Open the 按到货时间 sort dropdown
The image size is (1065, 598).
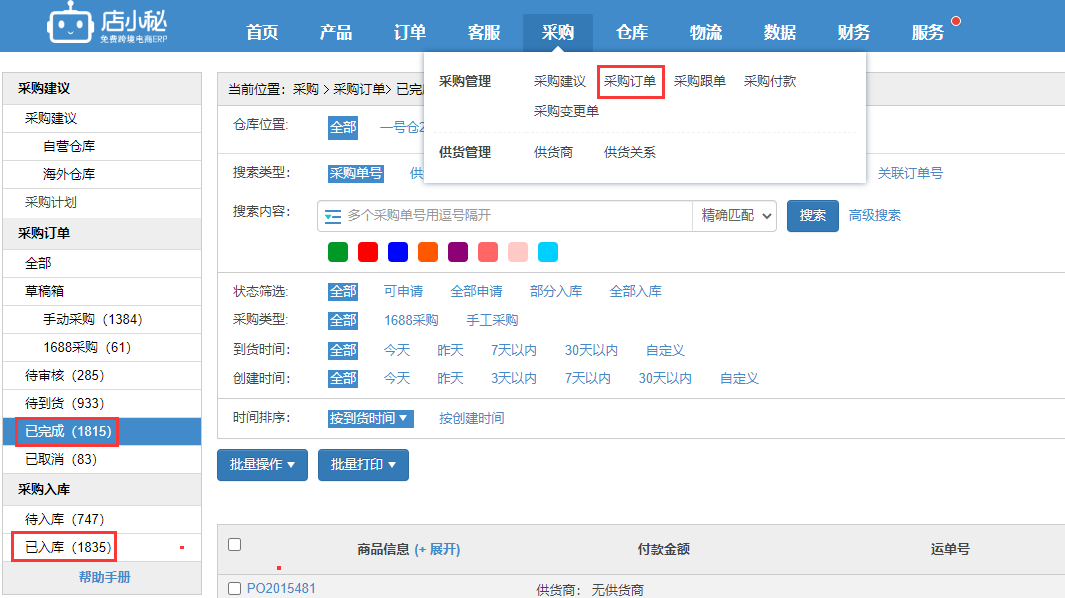click(x=370, y=419)
